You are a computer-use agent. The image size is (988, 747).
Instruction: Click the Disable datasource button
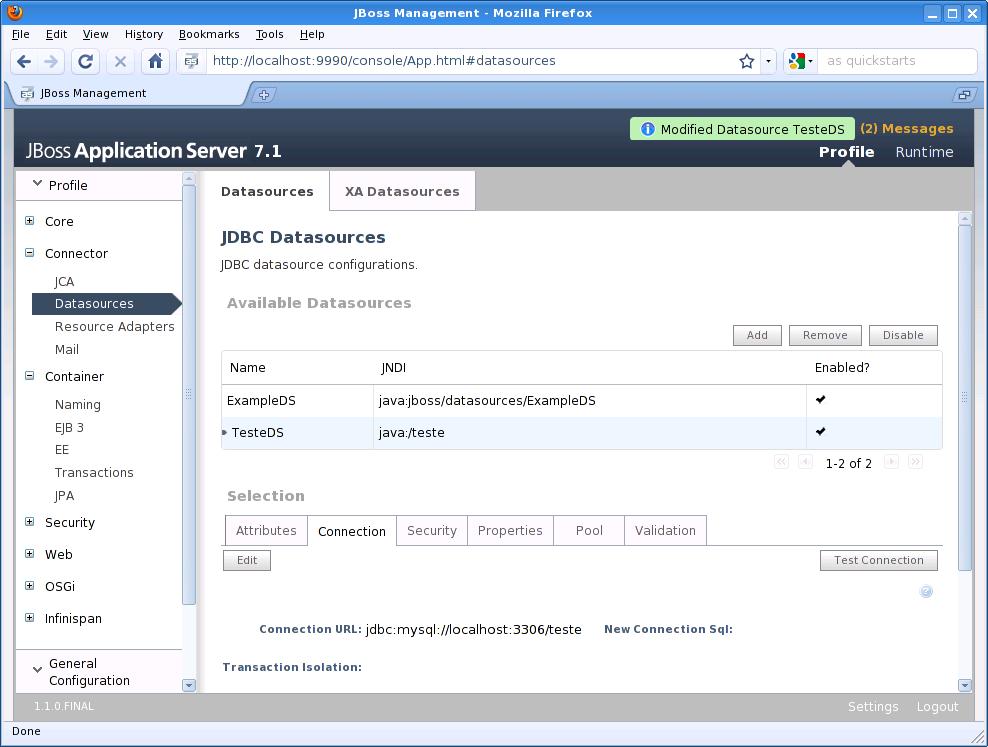coord(903,335)
